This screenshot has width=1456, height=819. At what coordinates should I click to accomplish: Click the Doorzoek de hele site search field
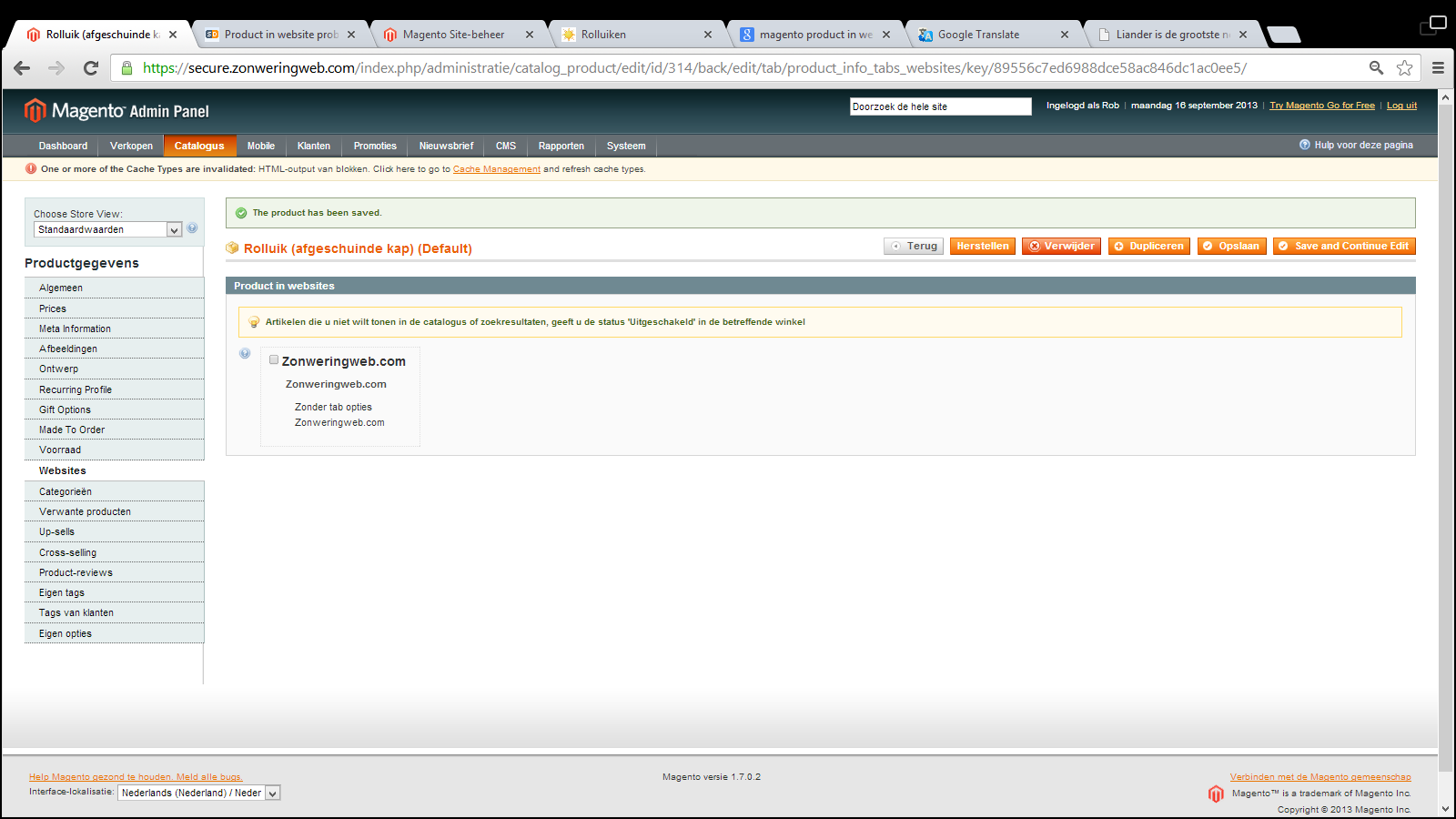click(x=940, y=106)
